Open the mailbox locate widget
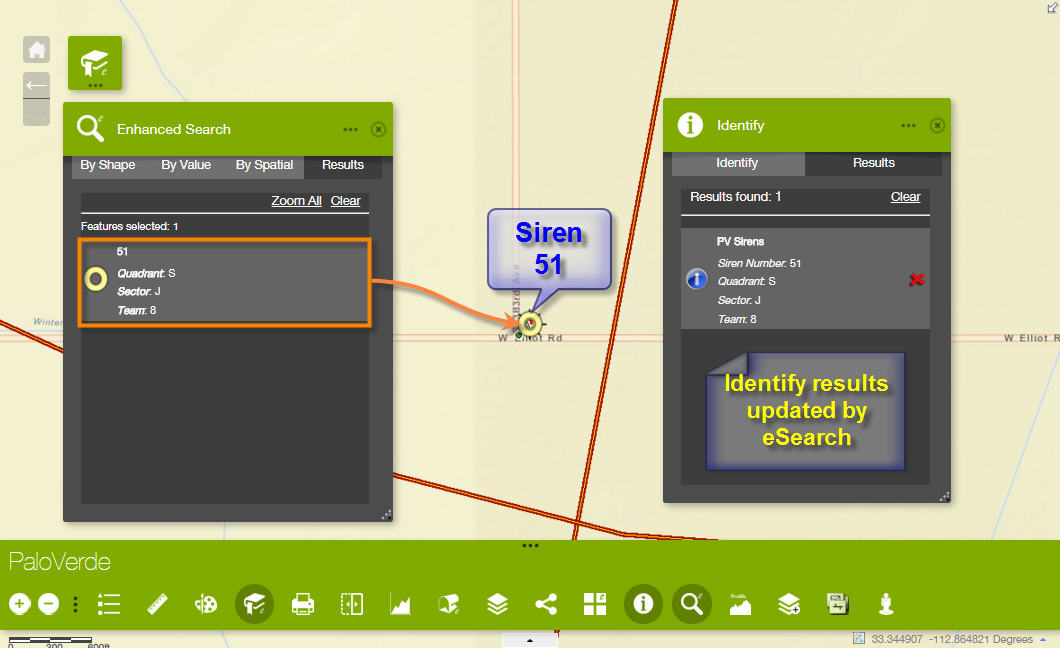The height and width of the screenshot is (648, 1060). (x=449, y=603)
